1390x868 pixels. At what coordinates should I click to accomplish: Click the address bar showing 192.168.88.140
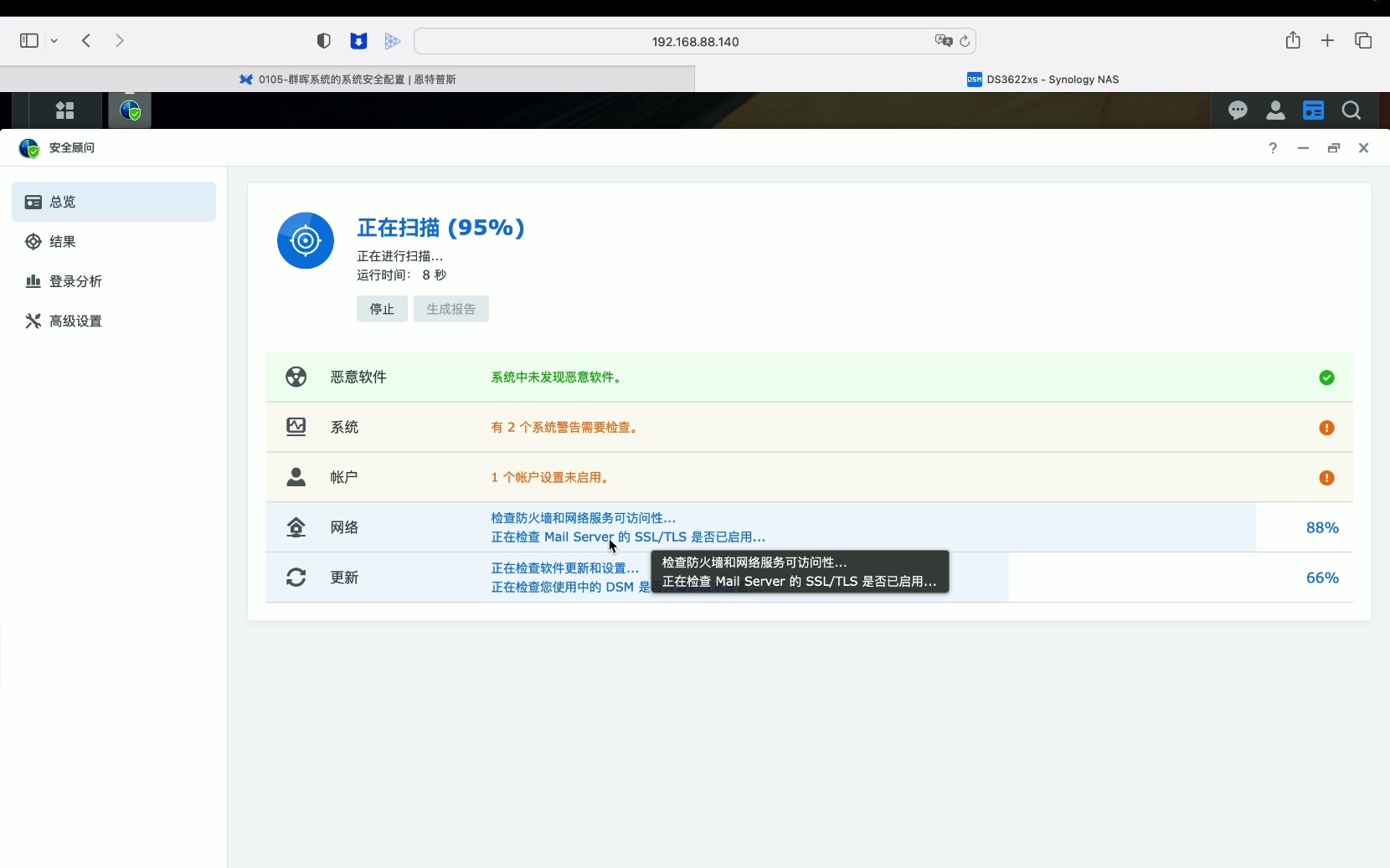(695, 41)
